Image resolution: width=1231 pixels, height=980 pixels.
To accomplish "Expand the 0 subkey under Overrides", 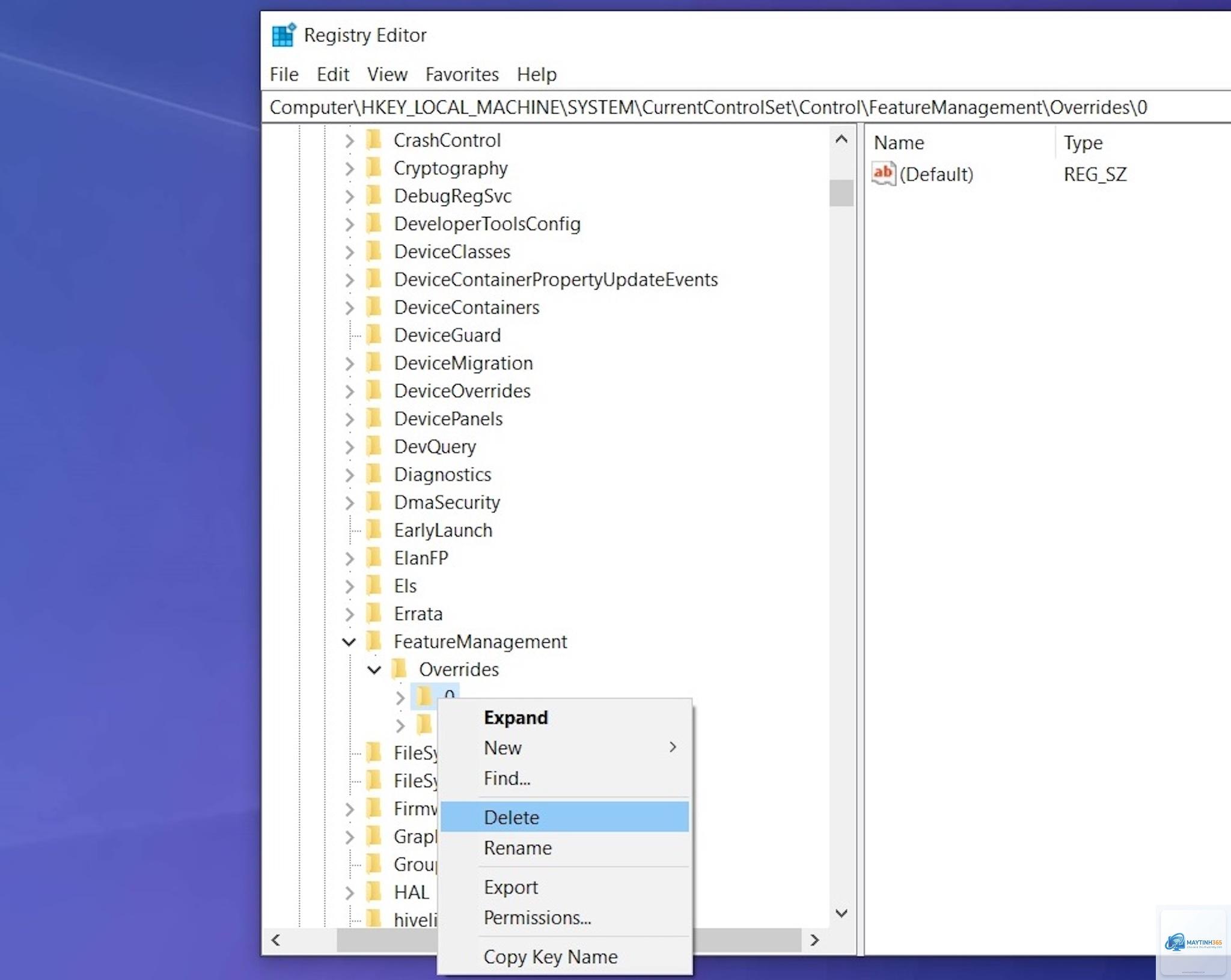I will coord(400,698).
